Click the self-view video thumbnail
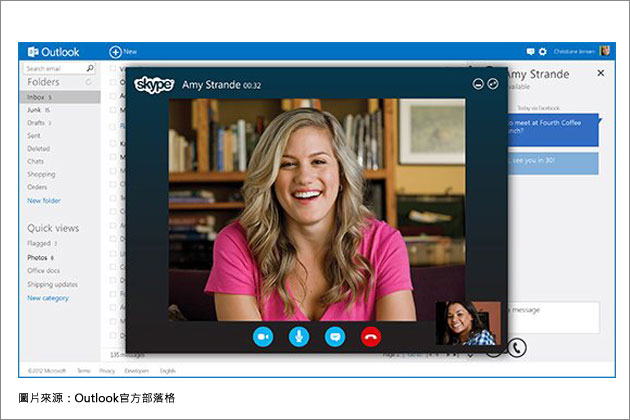The width and height of the screenshot is (630, 420). pyautogui.click(x=468, y=322)
